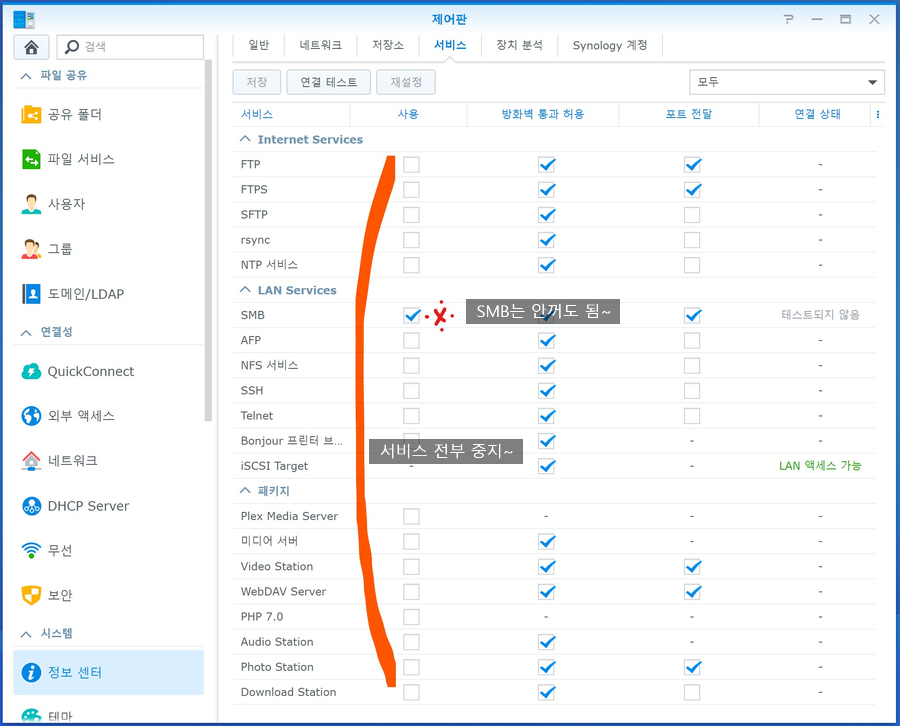
Task: Open the Group (그룹) icon
Action: tap(31, 249)
